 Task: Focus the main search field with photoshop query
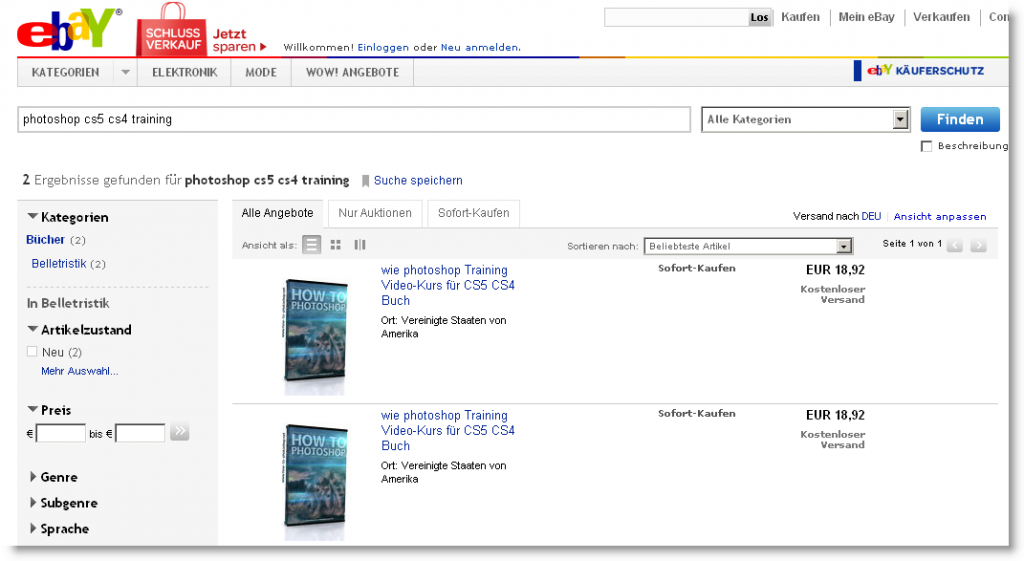point(354,120)
